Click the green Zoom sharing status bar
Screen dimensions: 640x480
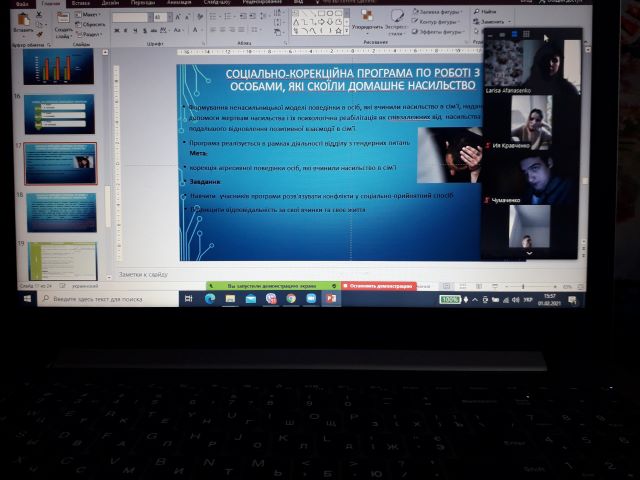(273, 286)
